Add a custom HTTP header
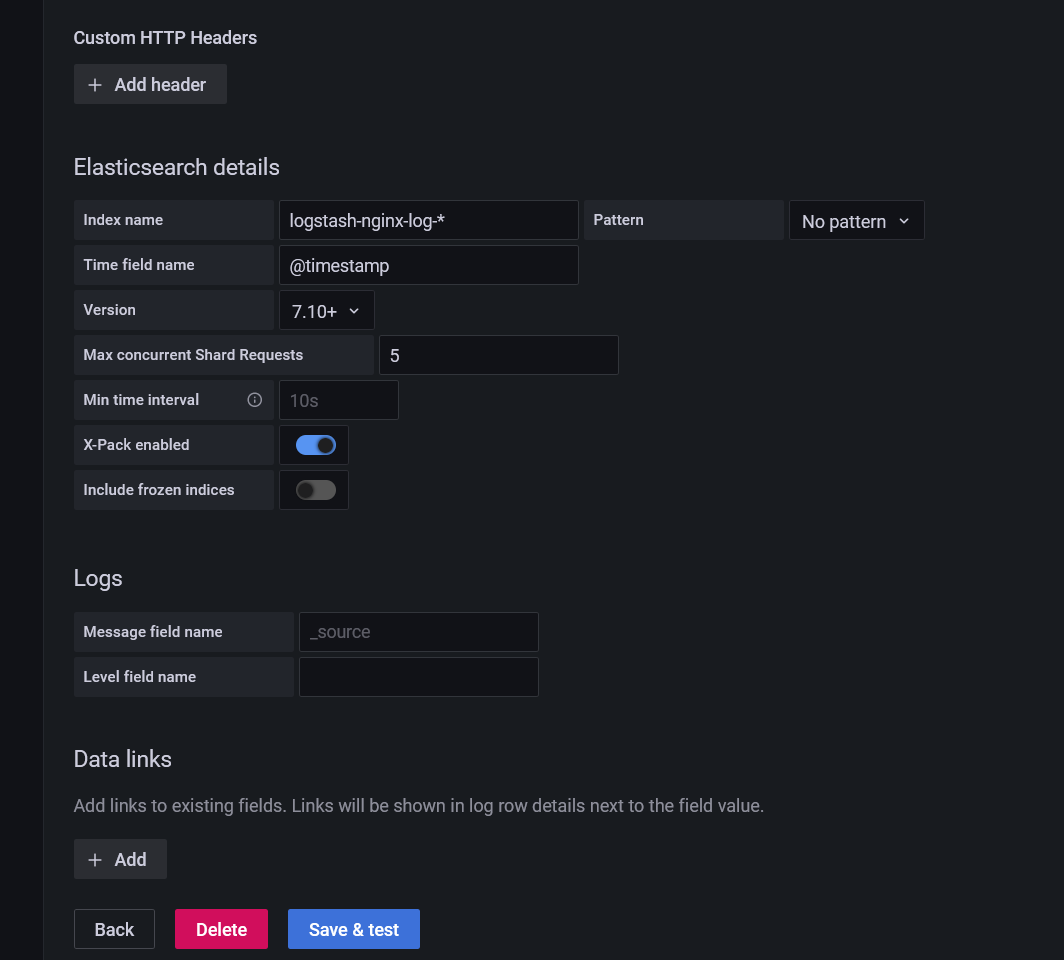This screenshot has height=960, width=1064. (x=150, y=85)
